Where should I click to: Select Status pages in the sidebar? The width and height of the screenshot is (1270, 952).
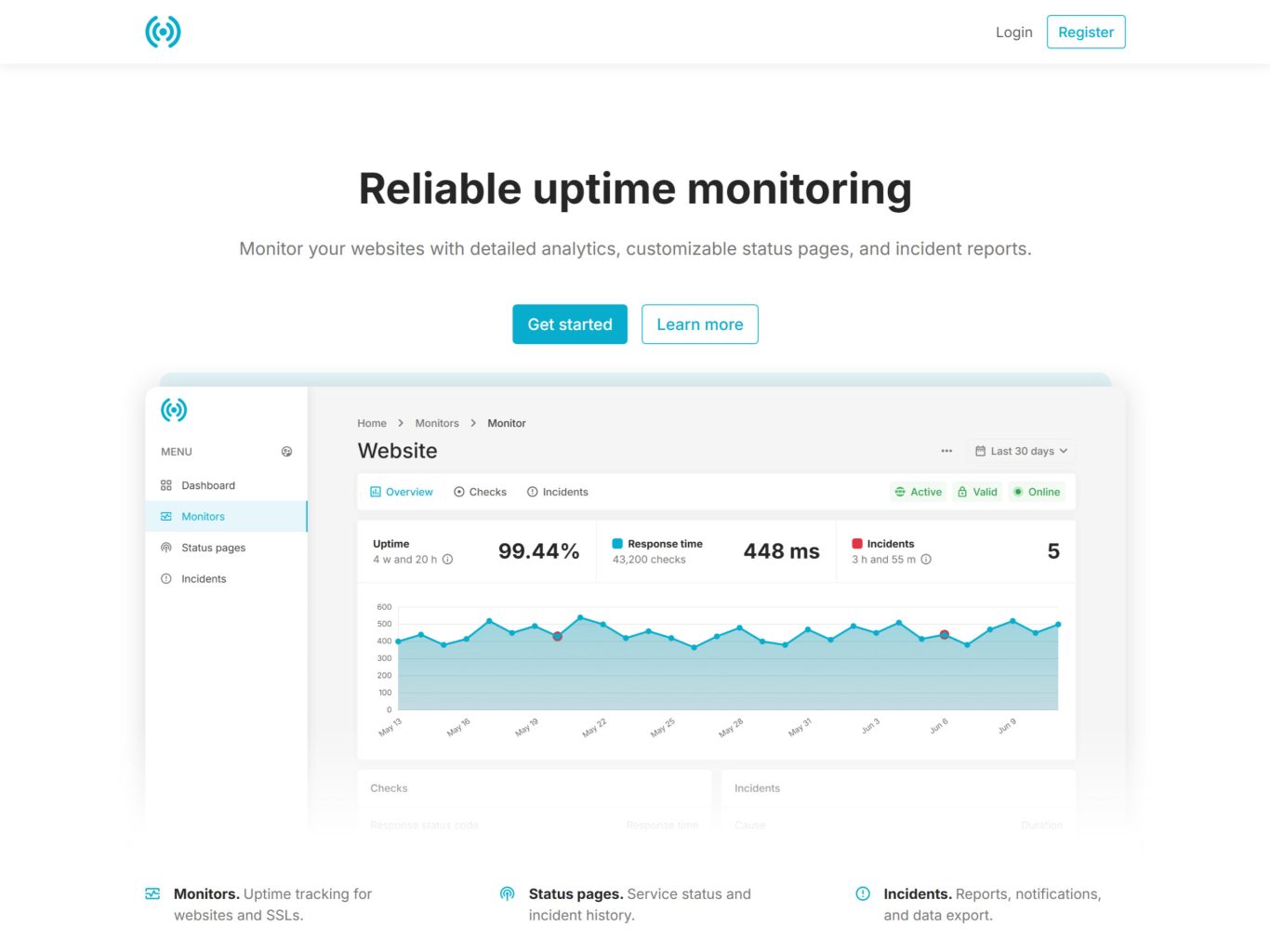tap(213, 548)
